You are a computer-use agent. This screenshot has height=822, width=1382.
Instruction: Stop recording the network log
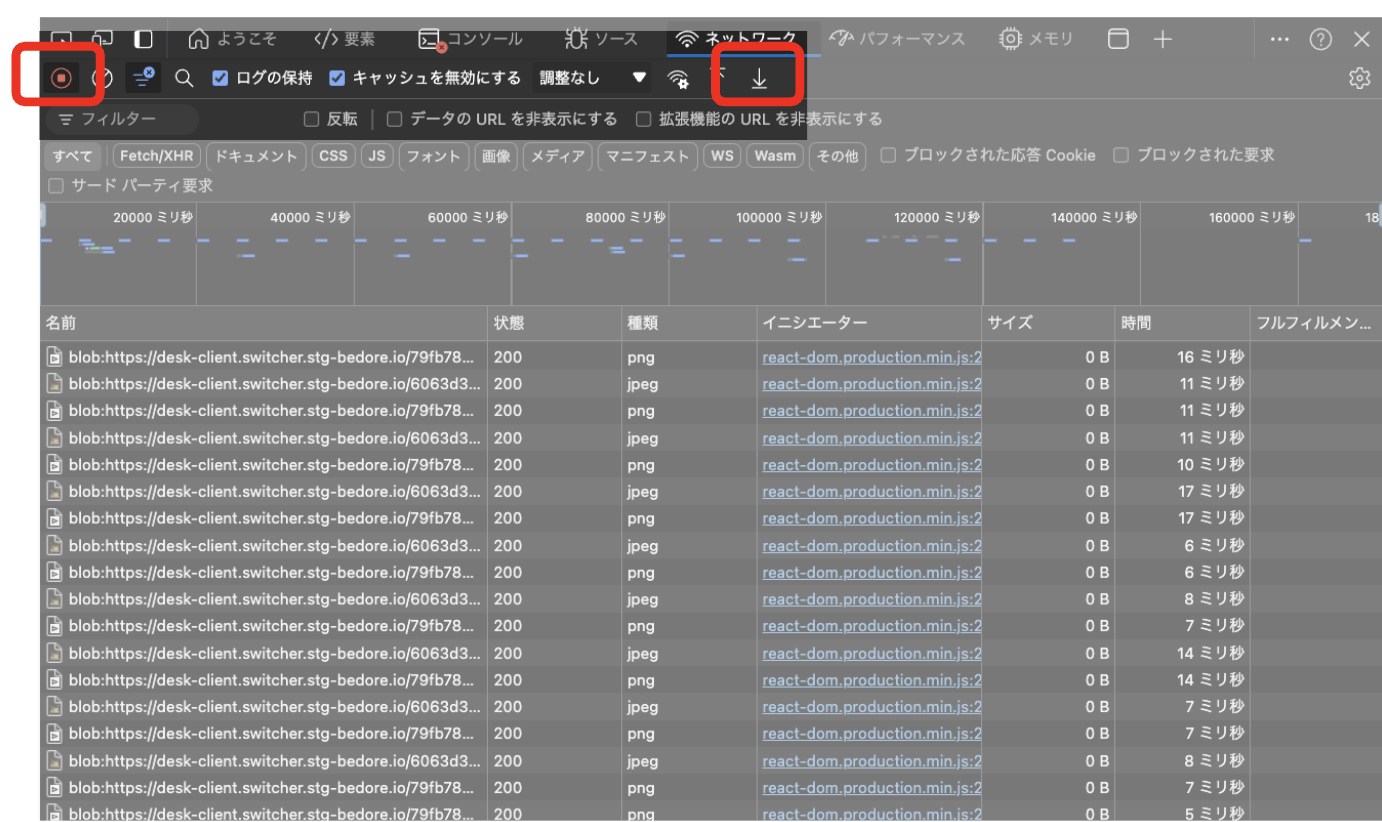(x=62, y=77)
